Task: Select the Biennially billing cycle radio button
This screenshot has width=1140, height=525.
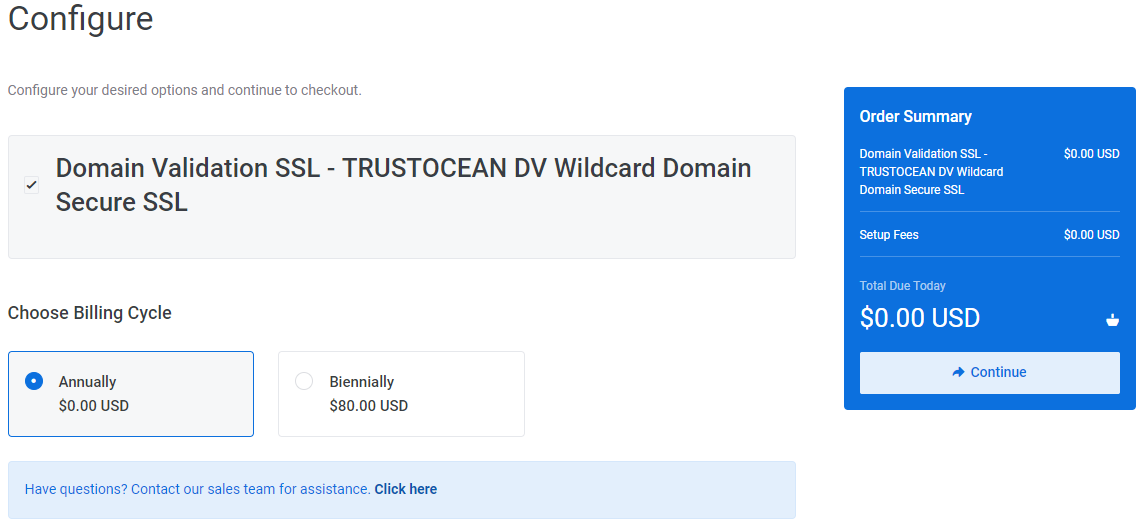Action: 304,381
